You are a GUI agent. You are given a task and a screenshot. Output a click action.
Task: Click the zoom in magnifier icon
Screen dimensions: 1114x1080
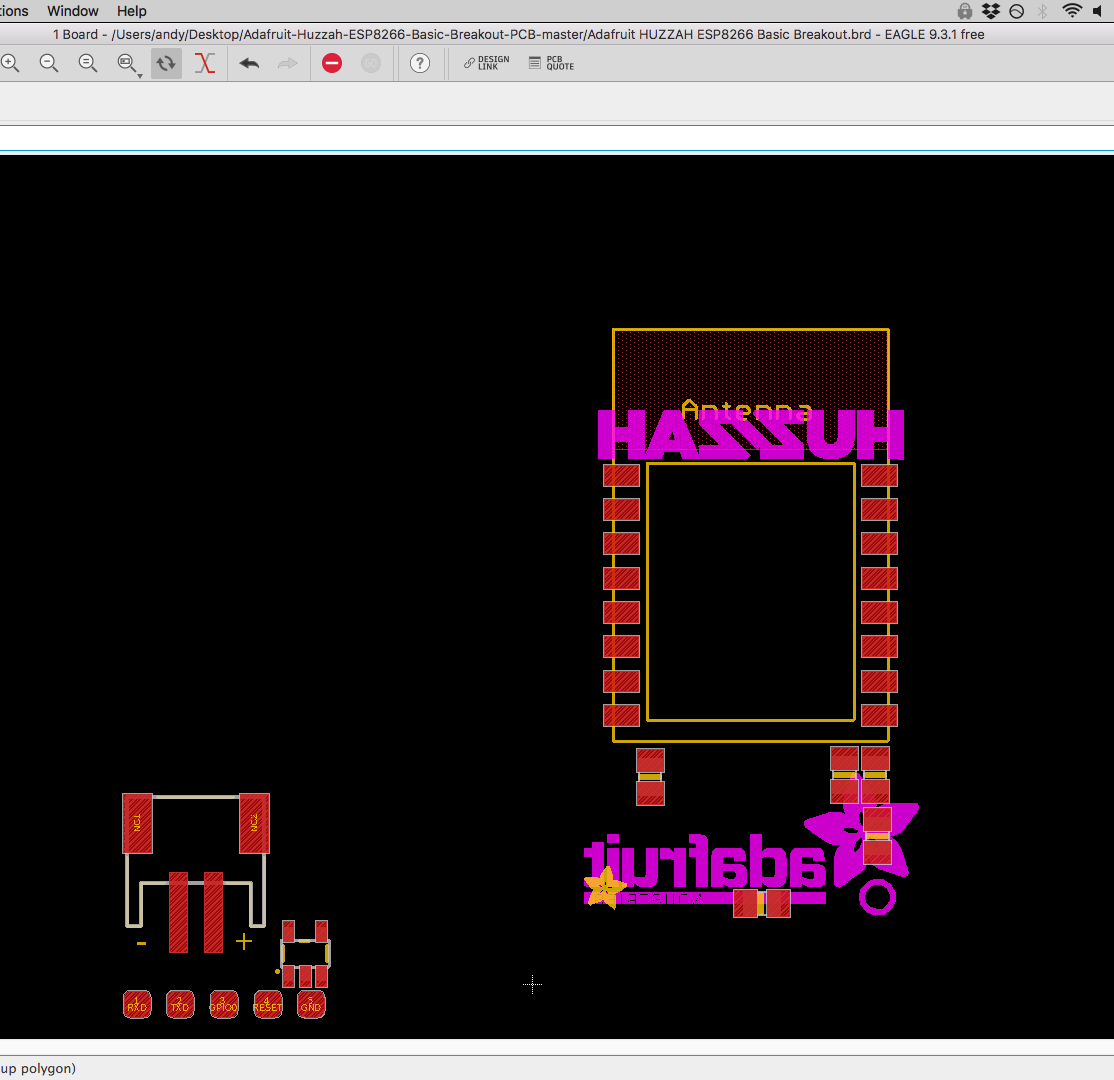(x=10, y=63)
